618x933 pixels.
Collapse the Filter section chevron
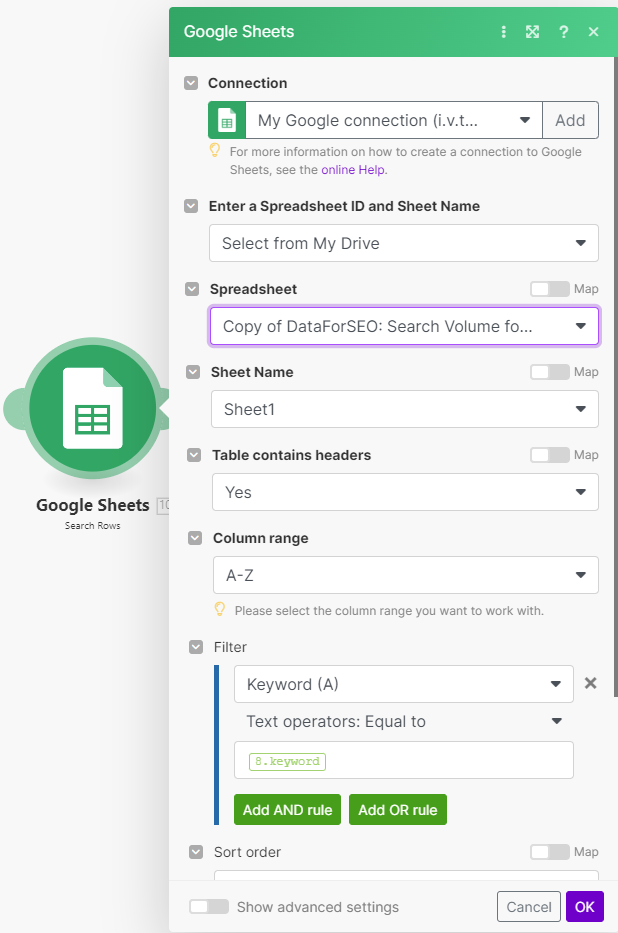(196, 647)
